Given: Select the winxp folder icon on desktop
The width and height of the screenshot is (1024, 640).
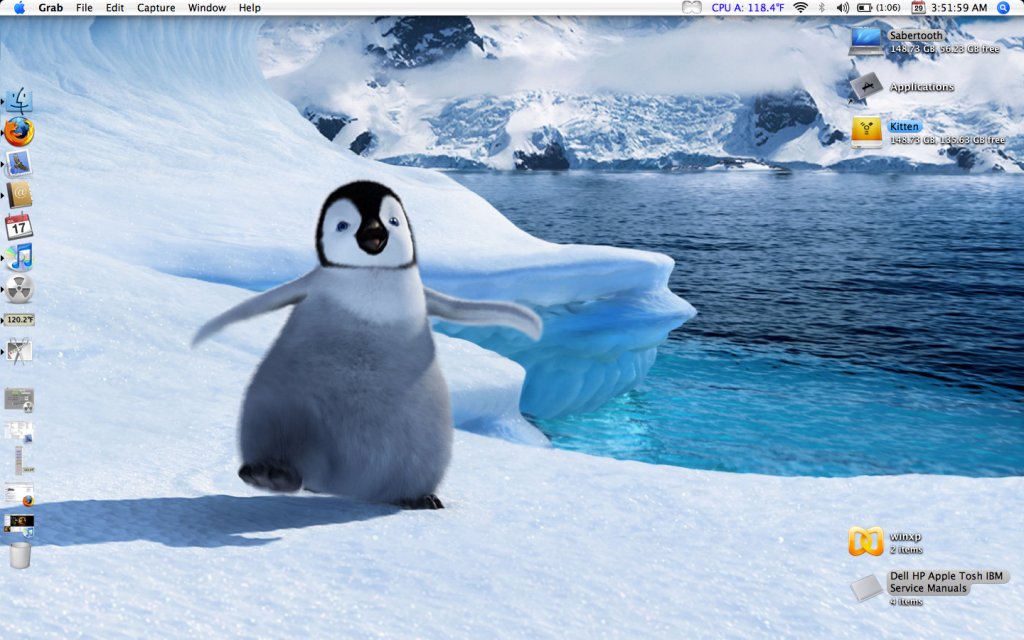Looking at the screenshot, I should (x=866, y=541).
